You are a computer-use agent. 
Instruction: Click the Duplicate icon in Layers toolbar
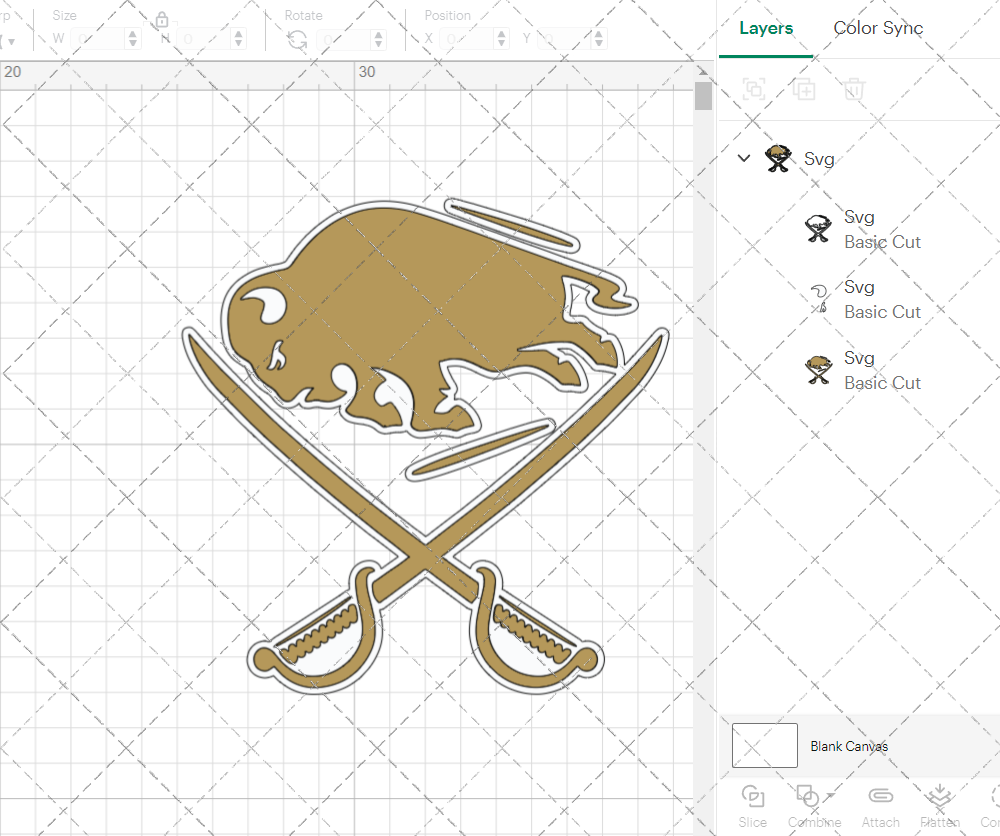coord(804,89)
